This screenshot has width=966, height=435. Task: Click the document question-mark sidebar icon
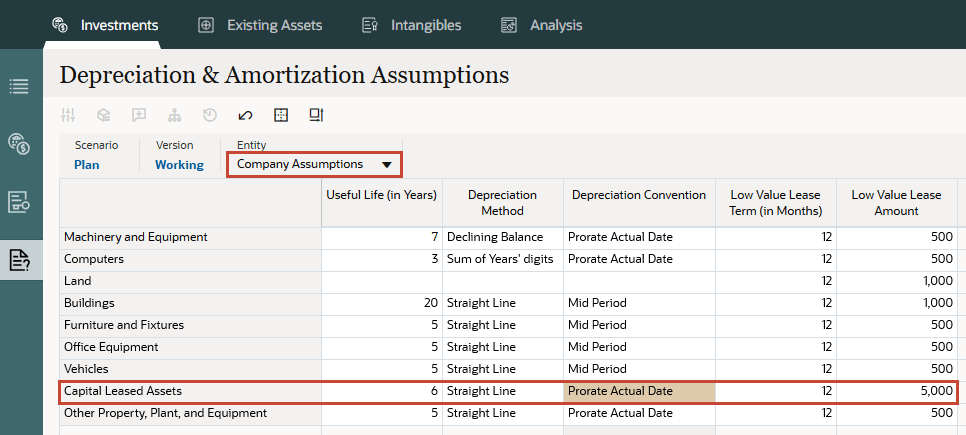pos(19,260)
